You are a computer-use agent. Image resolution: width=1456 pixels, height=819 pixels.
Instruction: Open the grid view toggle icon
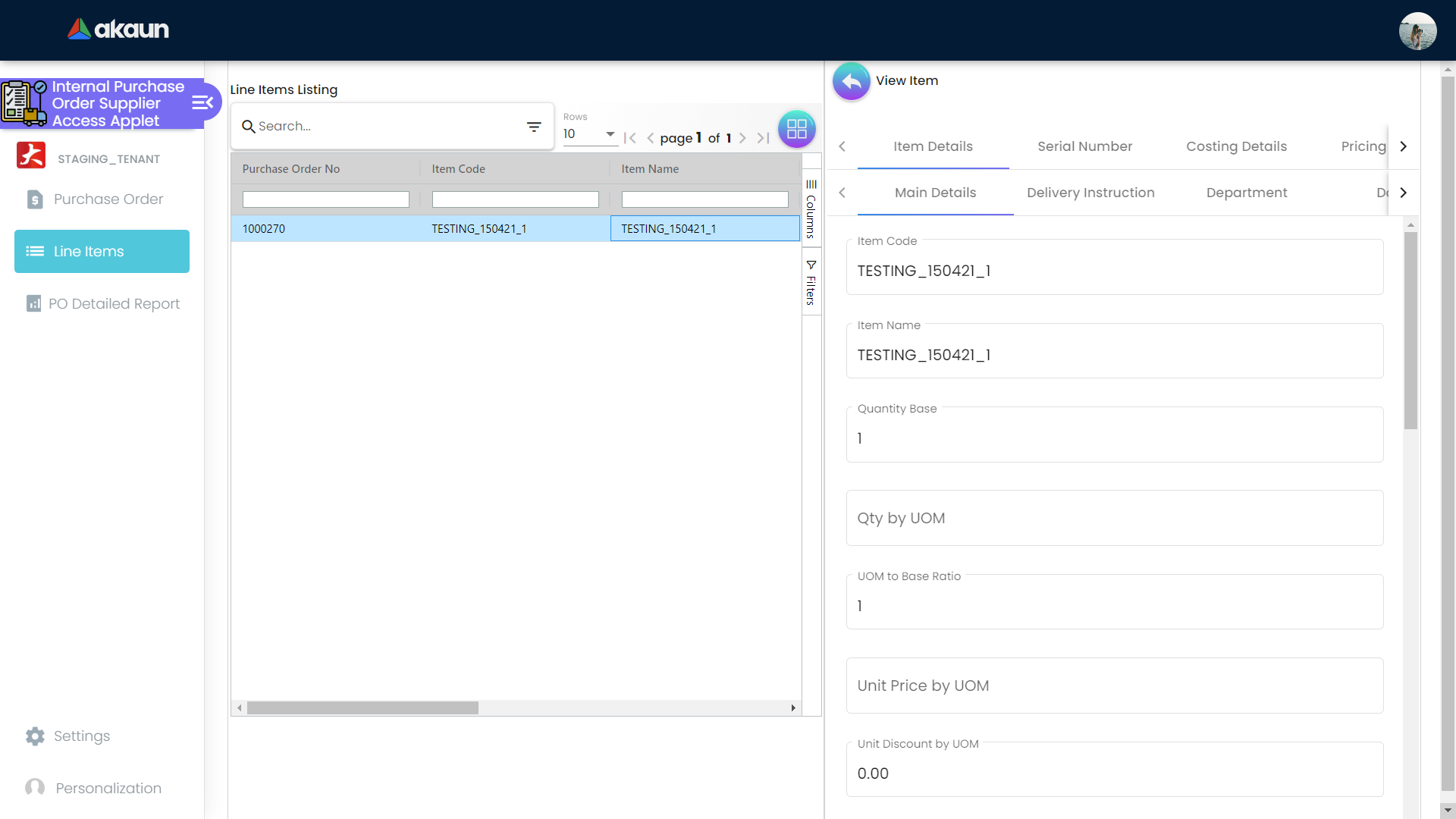point(796,129)
